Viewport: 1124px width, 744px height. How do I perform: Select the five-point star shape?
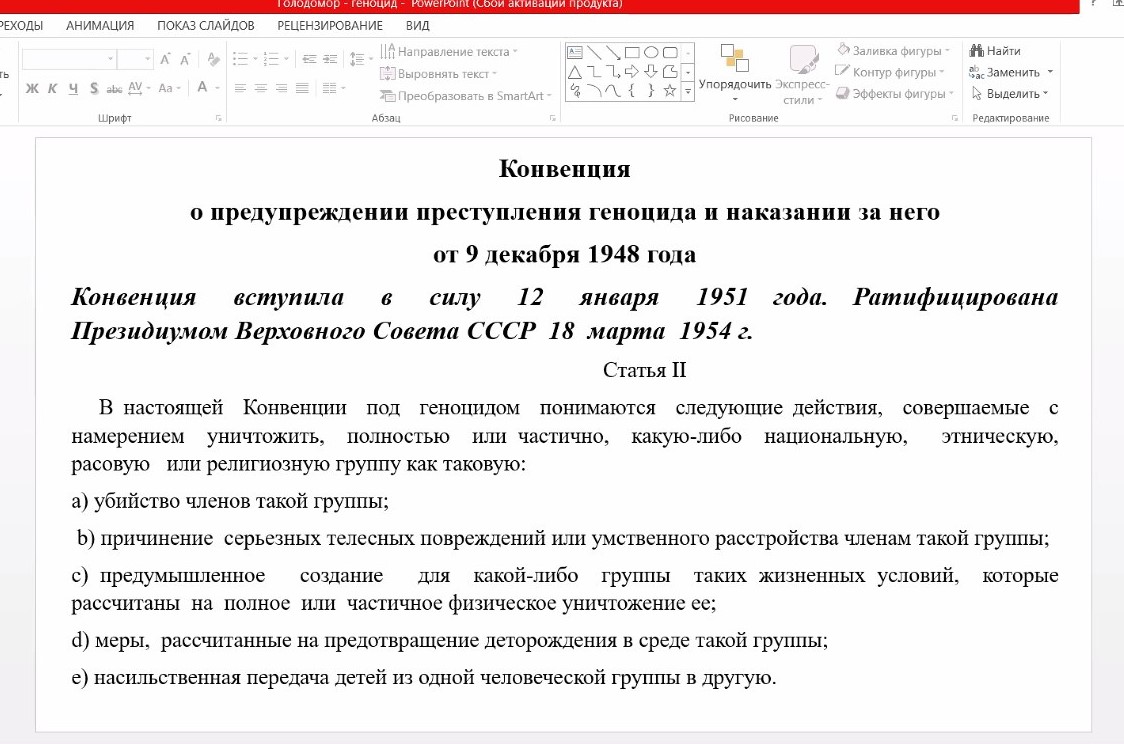[670, 90]
